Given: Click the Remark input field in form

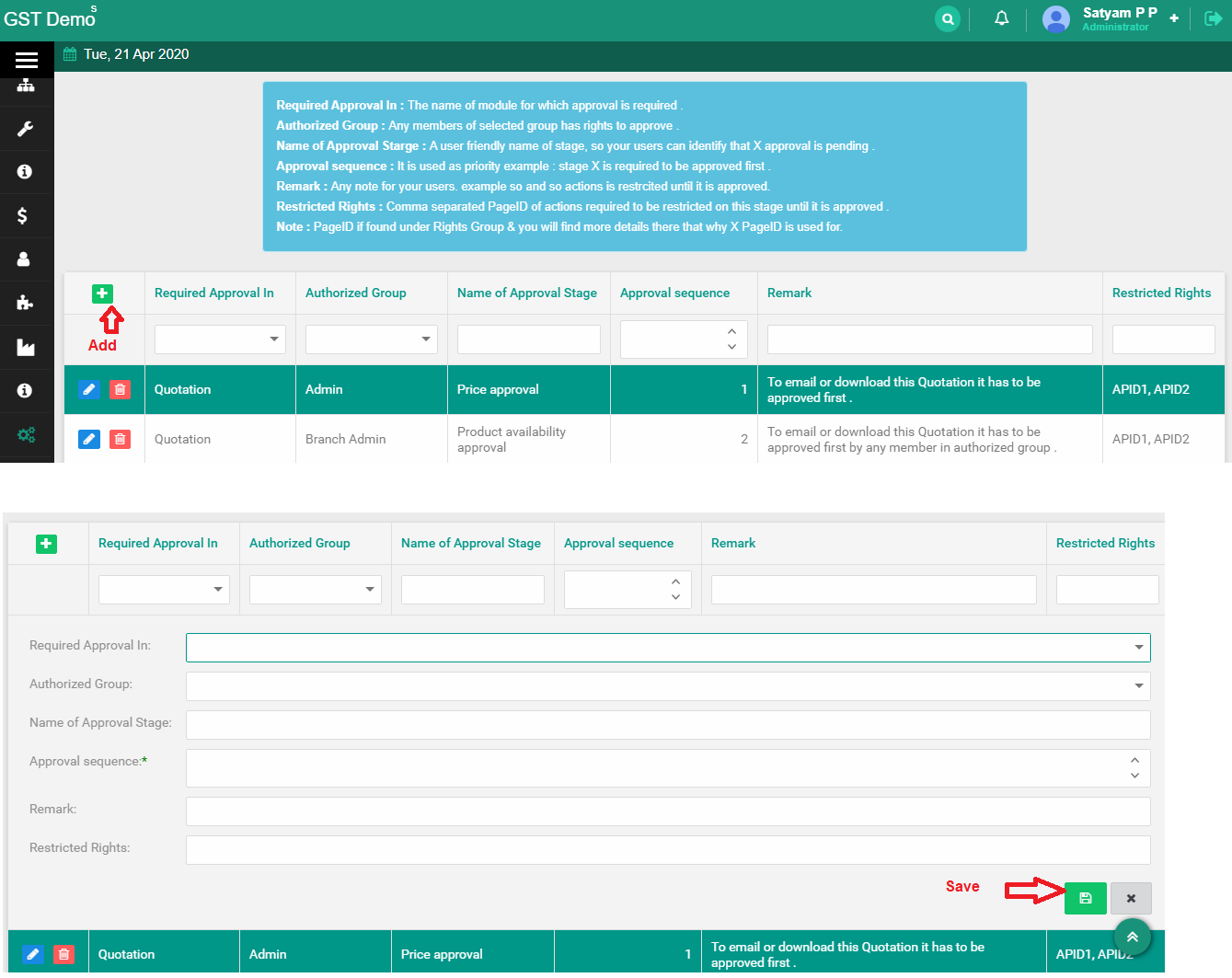Looking at the screenshot, I should [668, 811].
